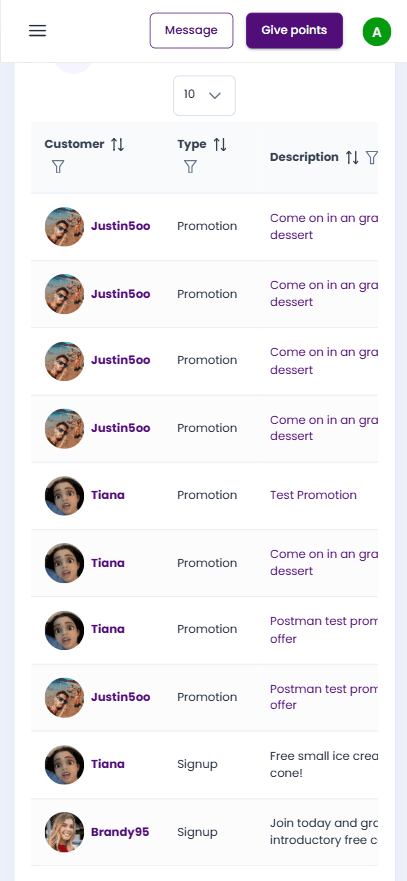
Task: Open the first Tiana customer link
Action: pos(108,495)
